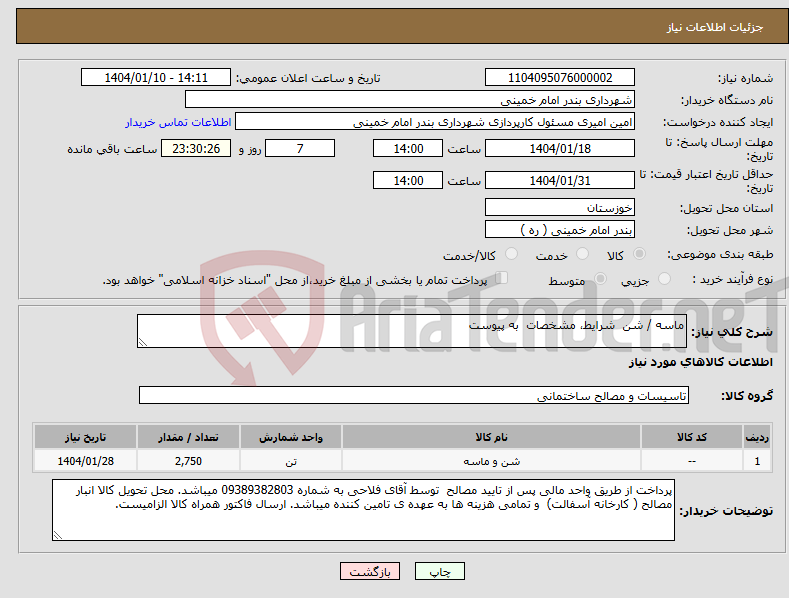Select the کالا/خدمت radio button

coord(511,254)
